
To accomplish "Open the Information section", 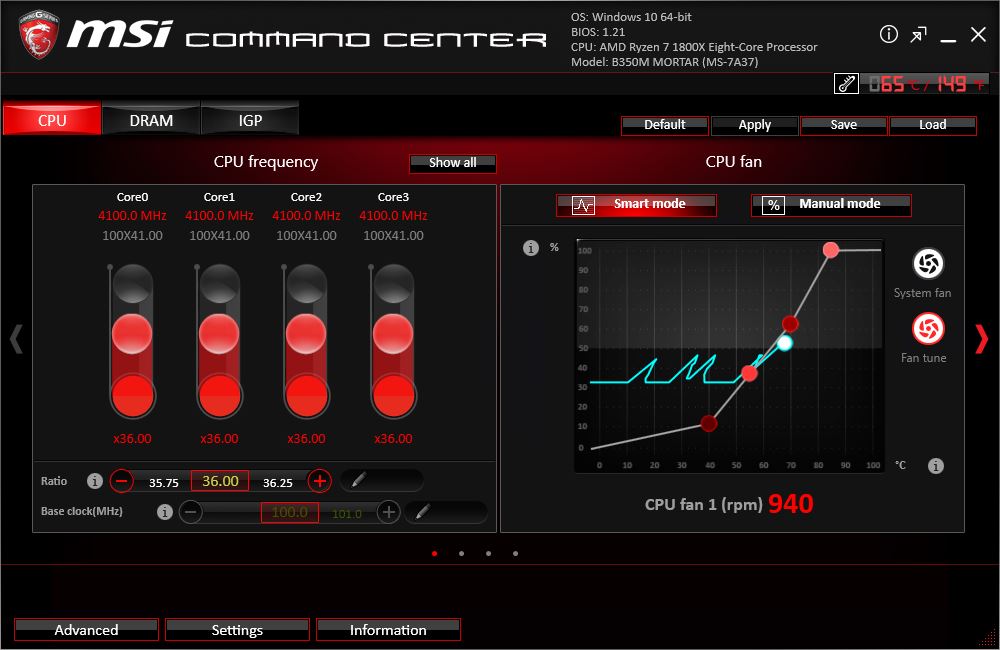I will 388,630.
